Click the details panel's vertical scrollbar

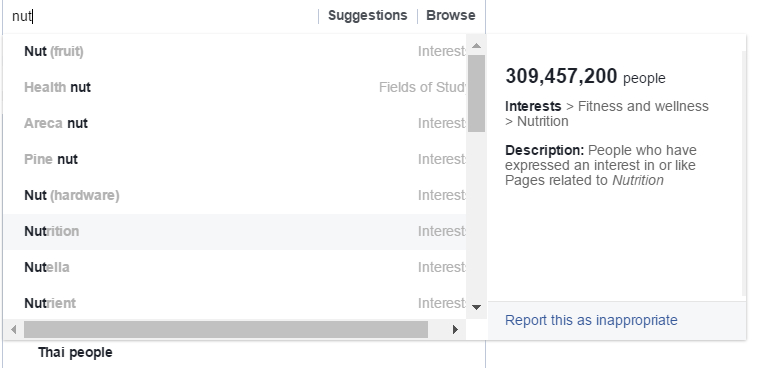(x=744, y=173)
